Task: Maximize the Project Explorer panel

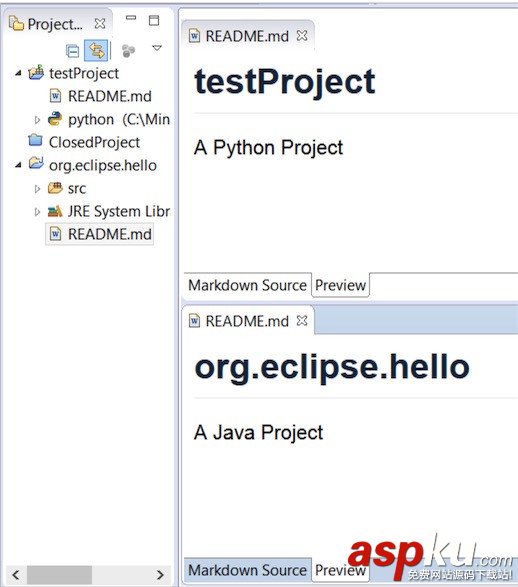Action: (154, 20)
